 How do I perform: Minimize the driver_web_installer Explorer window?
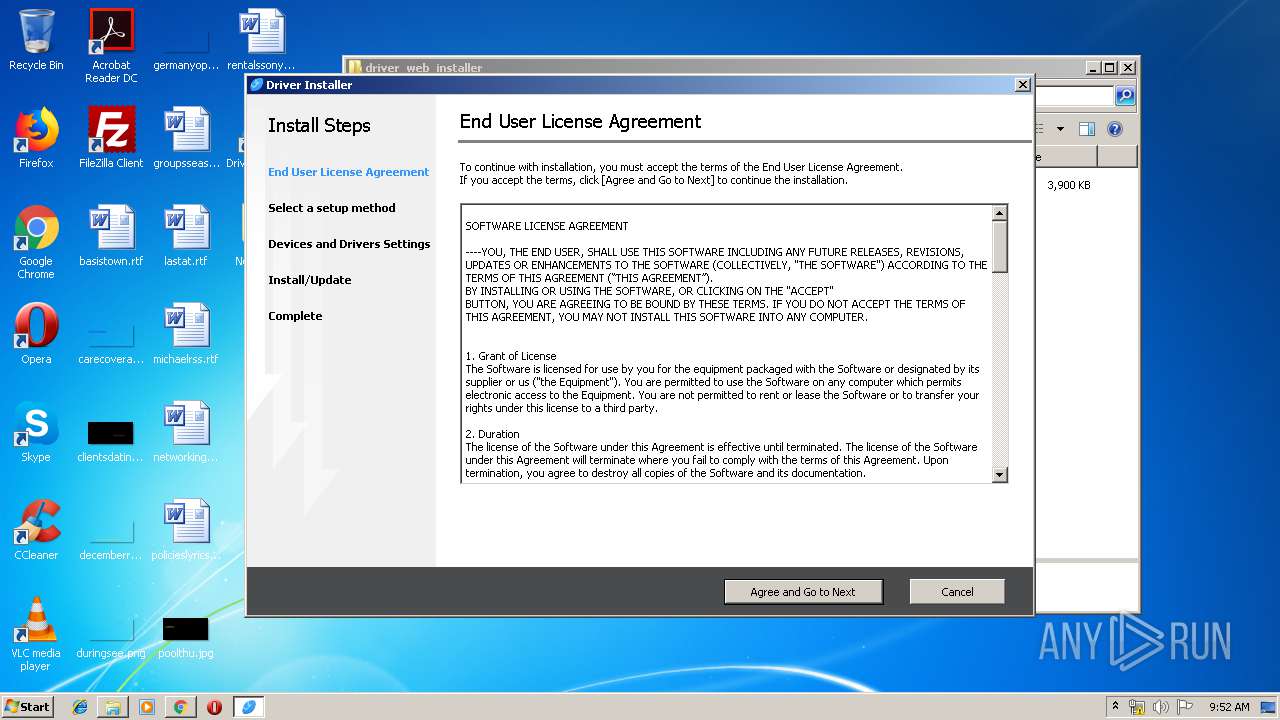pos(1092,68)
